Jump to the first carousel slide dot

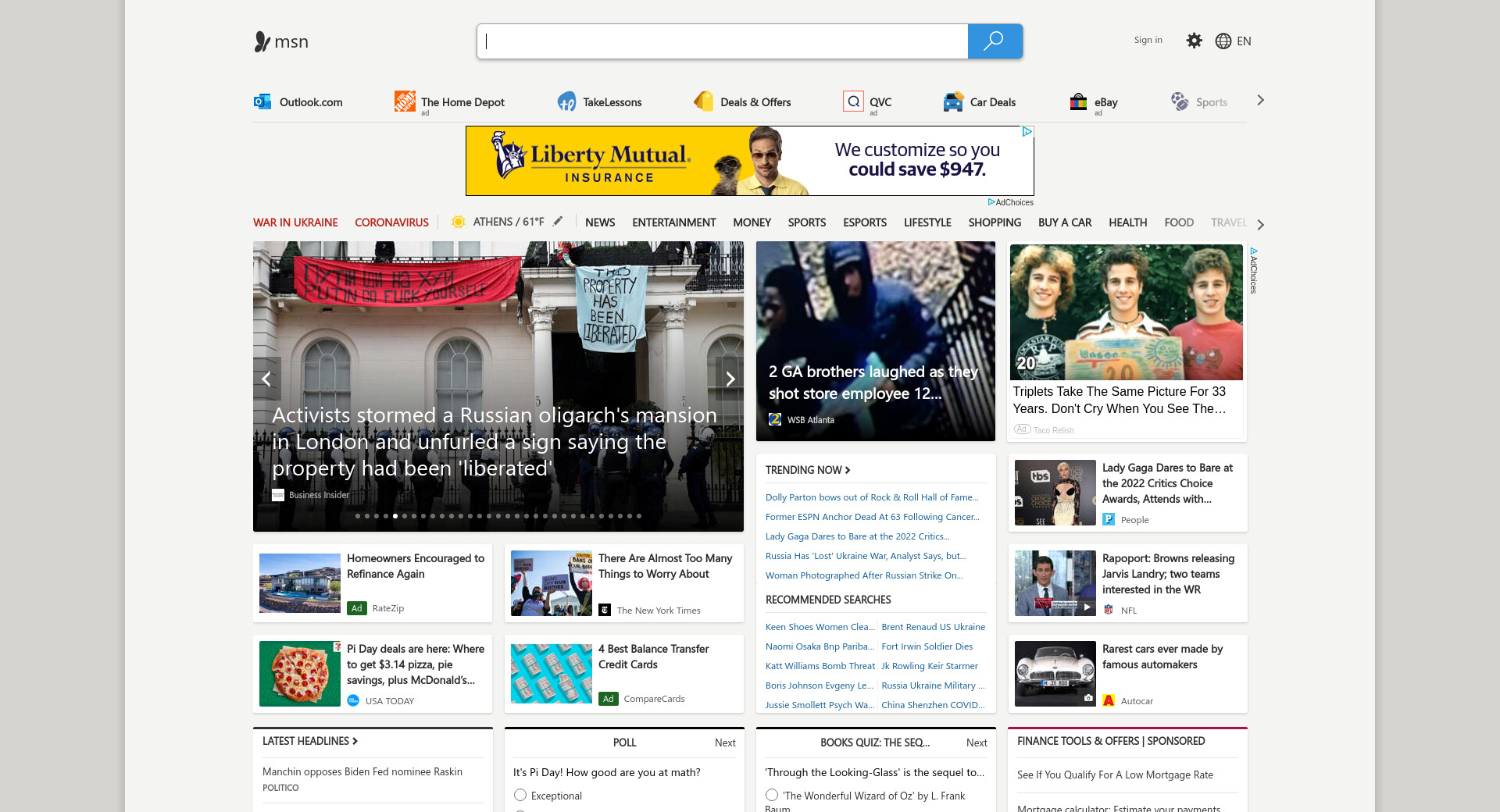tap(358, 516)
